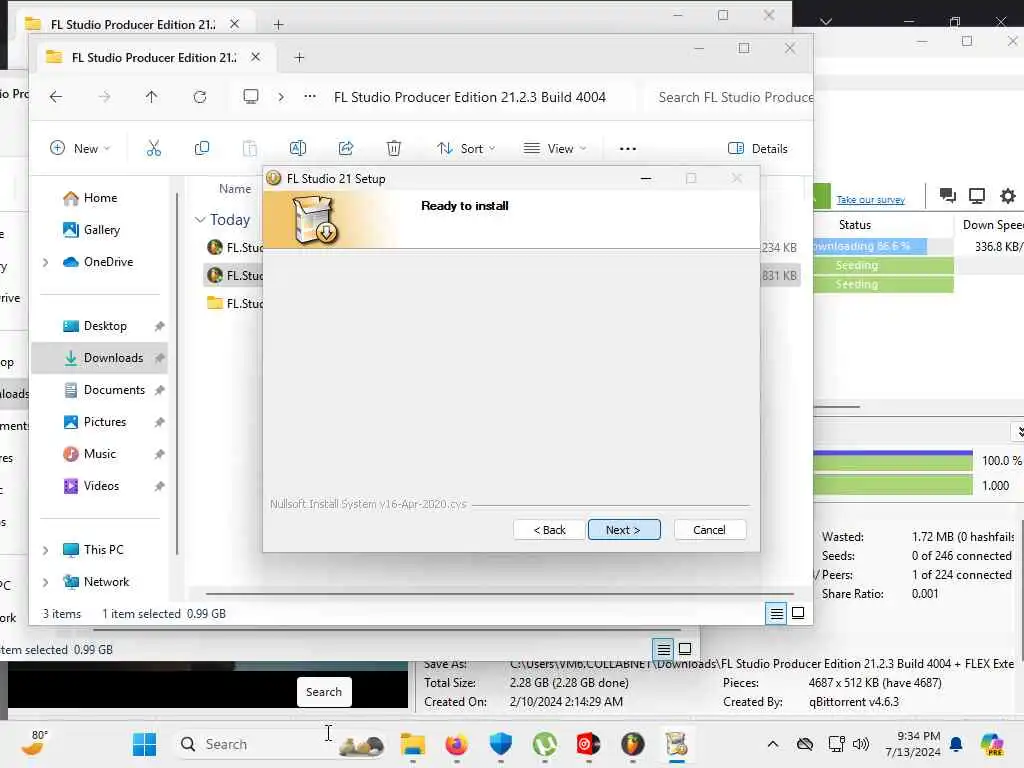Add a new tab in front Explorer window
1024x768 pixels.
point(299,57)
